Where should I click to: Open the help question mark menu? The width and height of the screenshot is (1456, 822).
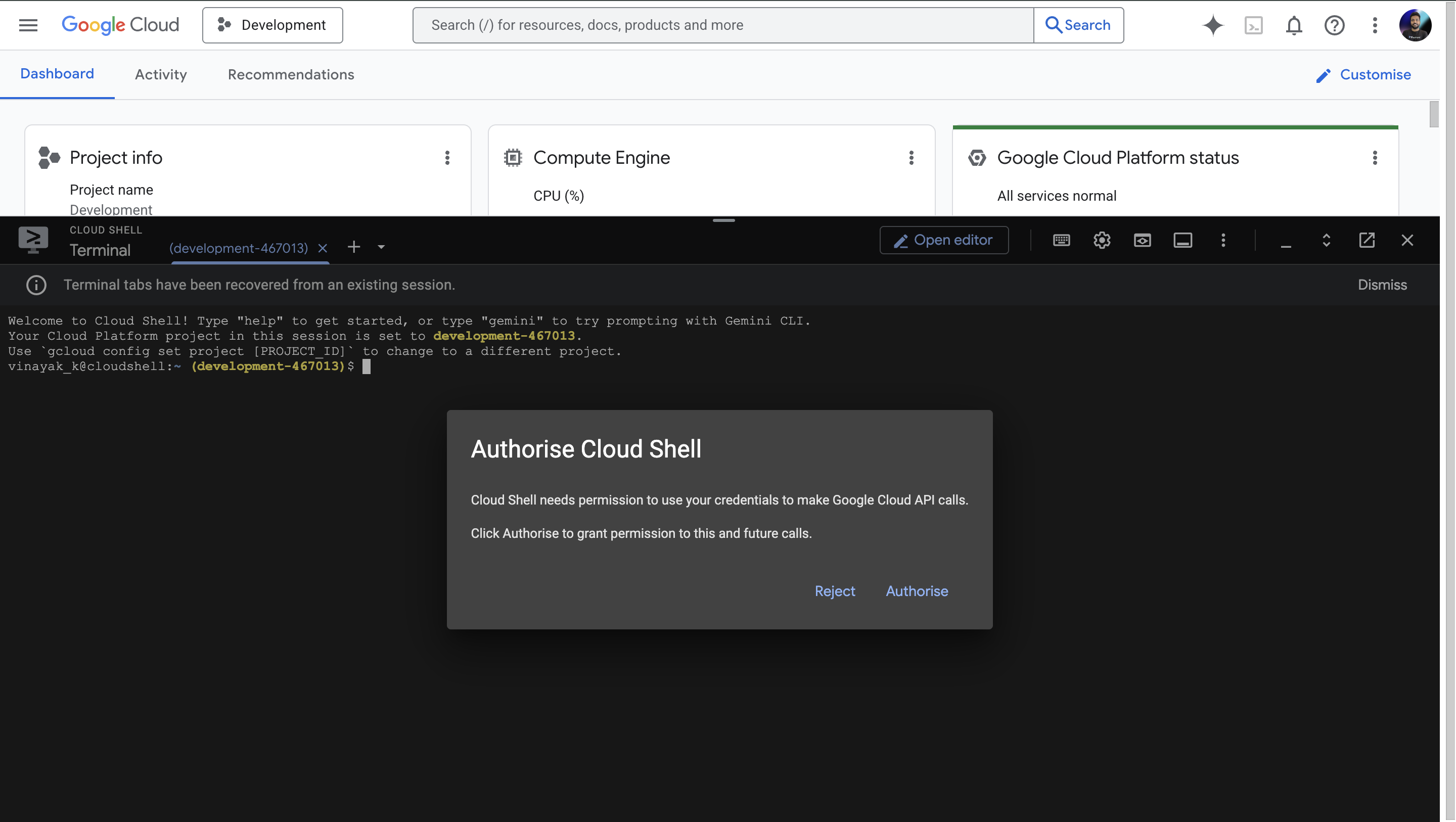coord(1335,25)
